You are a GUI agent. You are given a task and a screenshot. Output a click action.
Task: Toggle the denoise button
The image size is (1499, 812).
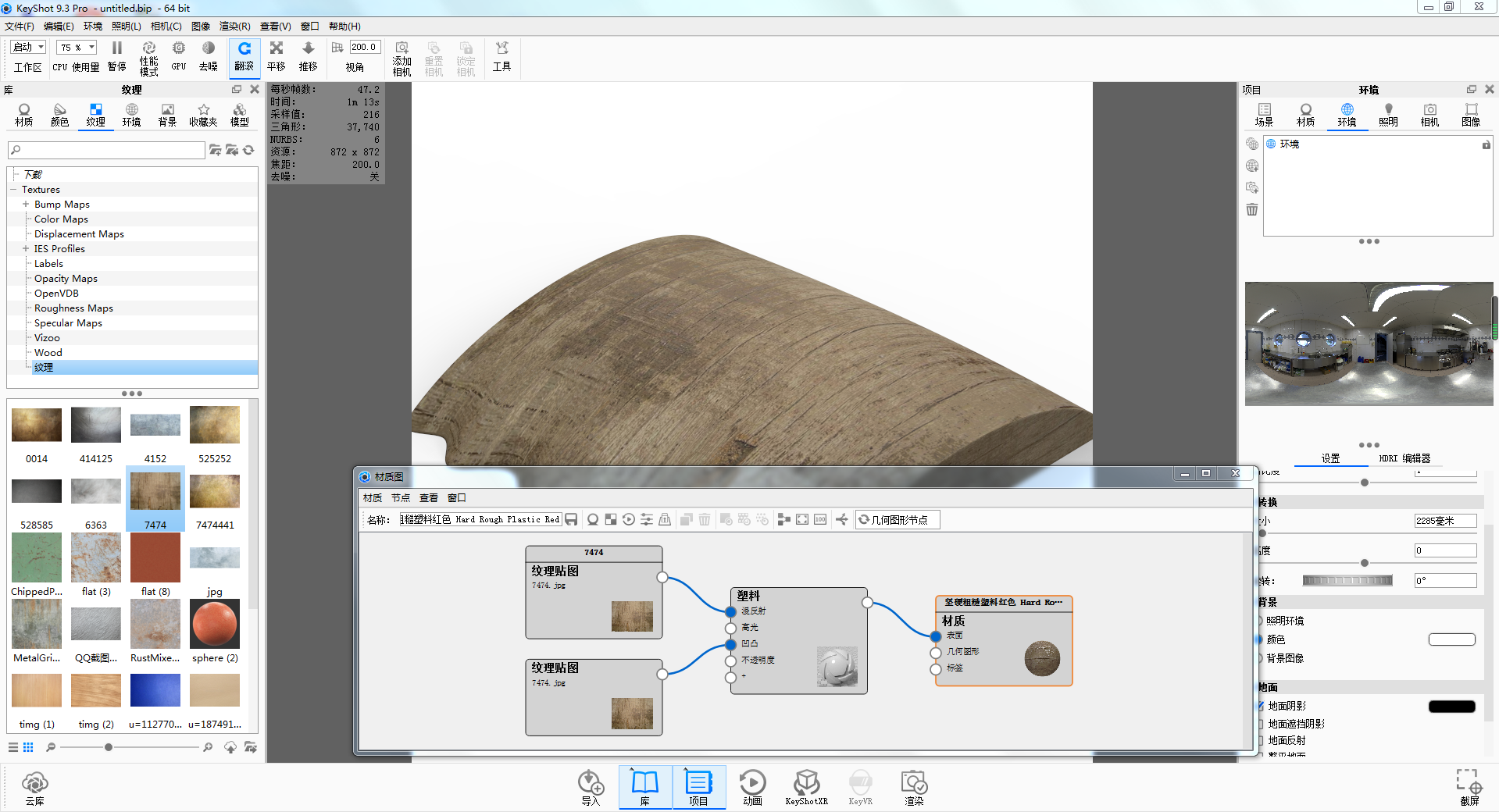(209, 57)
